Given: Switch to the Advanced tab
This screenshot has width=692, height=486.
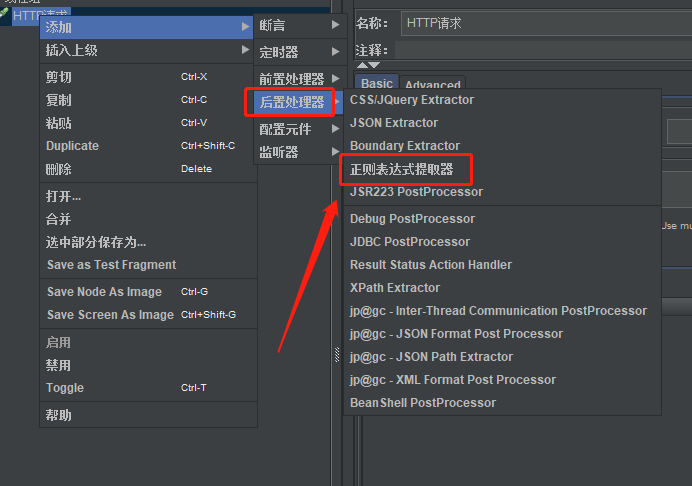Looking at the screenshot, I should click(432, 84).
